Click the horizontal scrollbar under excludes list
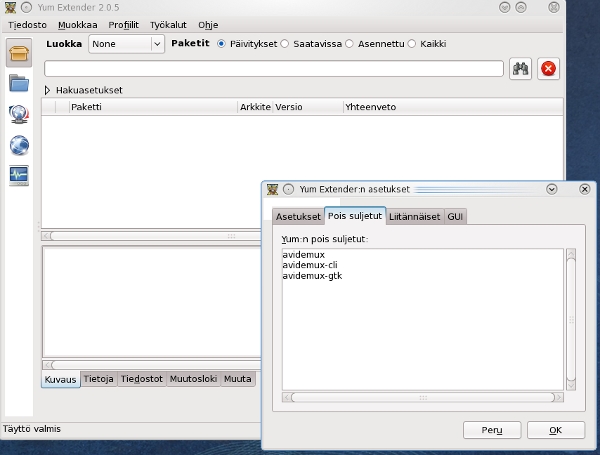 click(423, 398)
